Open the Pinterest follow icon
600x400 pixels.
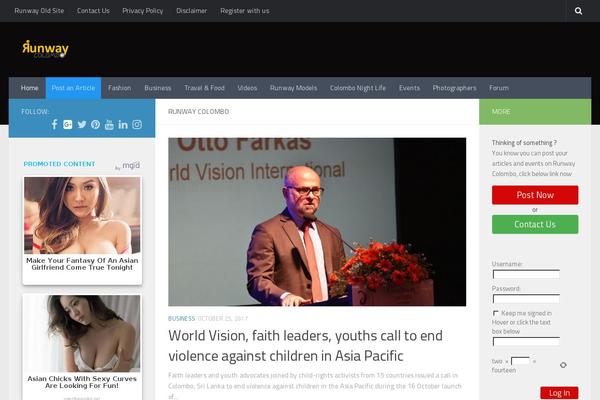95,124
